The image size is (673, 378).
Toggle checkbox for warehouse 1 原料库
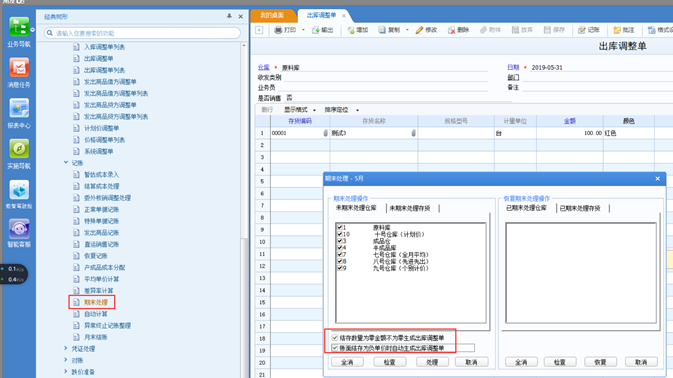coord(340,227)
